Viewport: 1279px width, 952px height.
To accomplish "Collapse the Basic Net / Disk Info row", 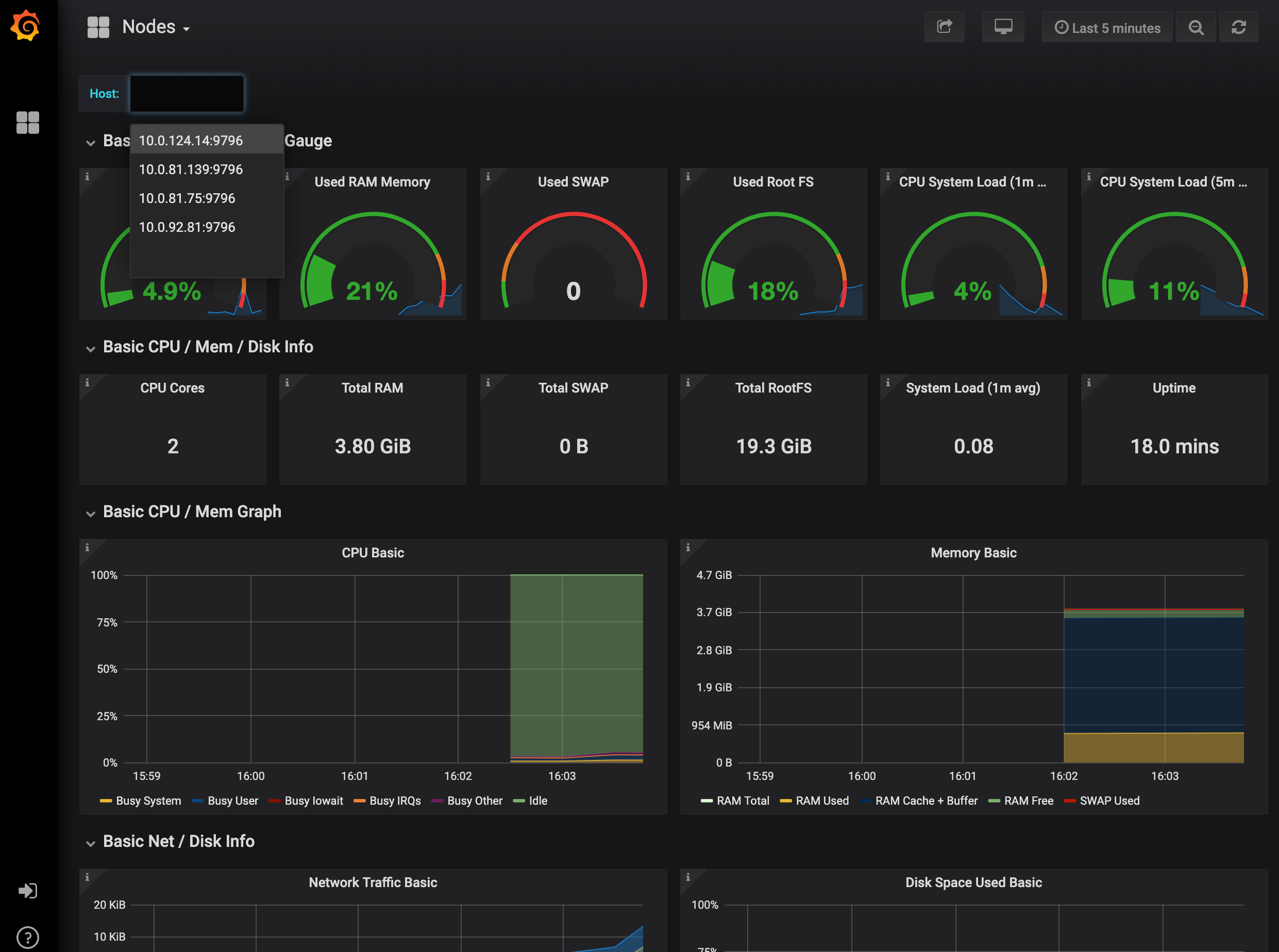I will (x=178, y=841).
